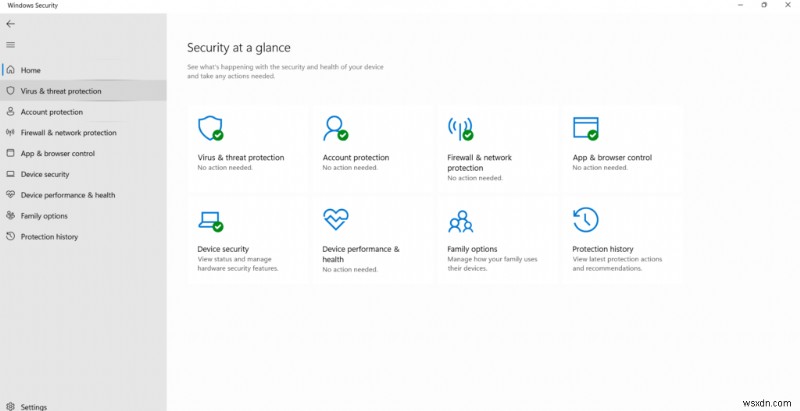Click the "Security at a glance" heading
The height and width of the screenshot is (411, 800).
(x=239, y=48)
